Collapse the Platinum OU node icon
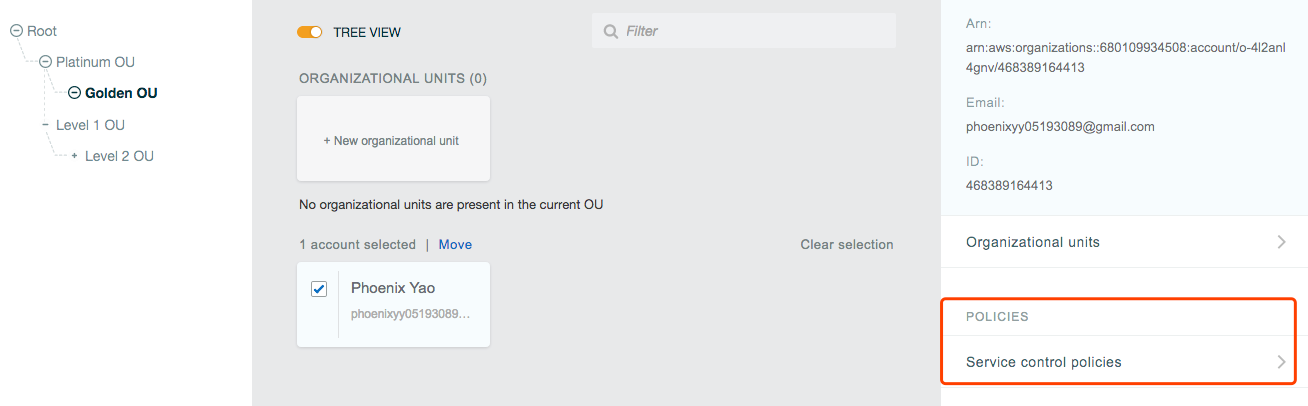The width and height of the screenshot is (1308, 406). coord(45,62)
